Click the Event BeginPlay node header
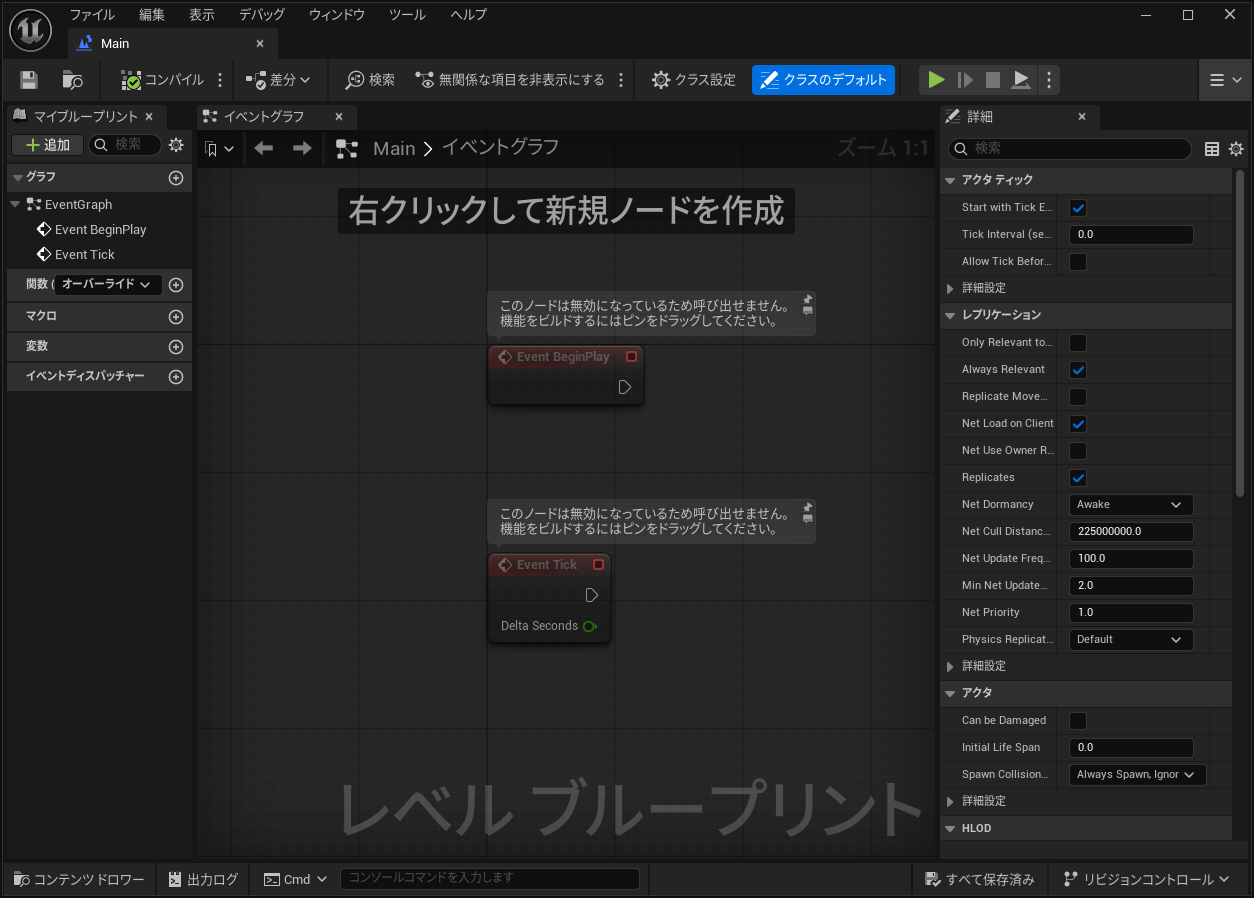This screenshot has width=1254, height=898. 566,357
